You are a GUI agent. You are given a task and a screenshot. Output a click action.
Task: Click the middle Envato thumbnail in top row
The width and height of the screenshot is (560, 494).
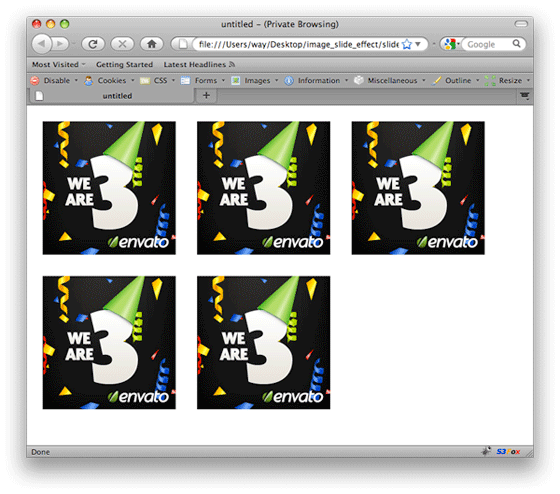coord(264,188)
